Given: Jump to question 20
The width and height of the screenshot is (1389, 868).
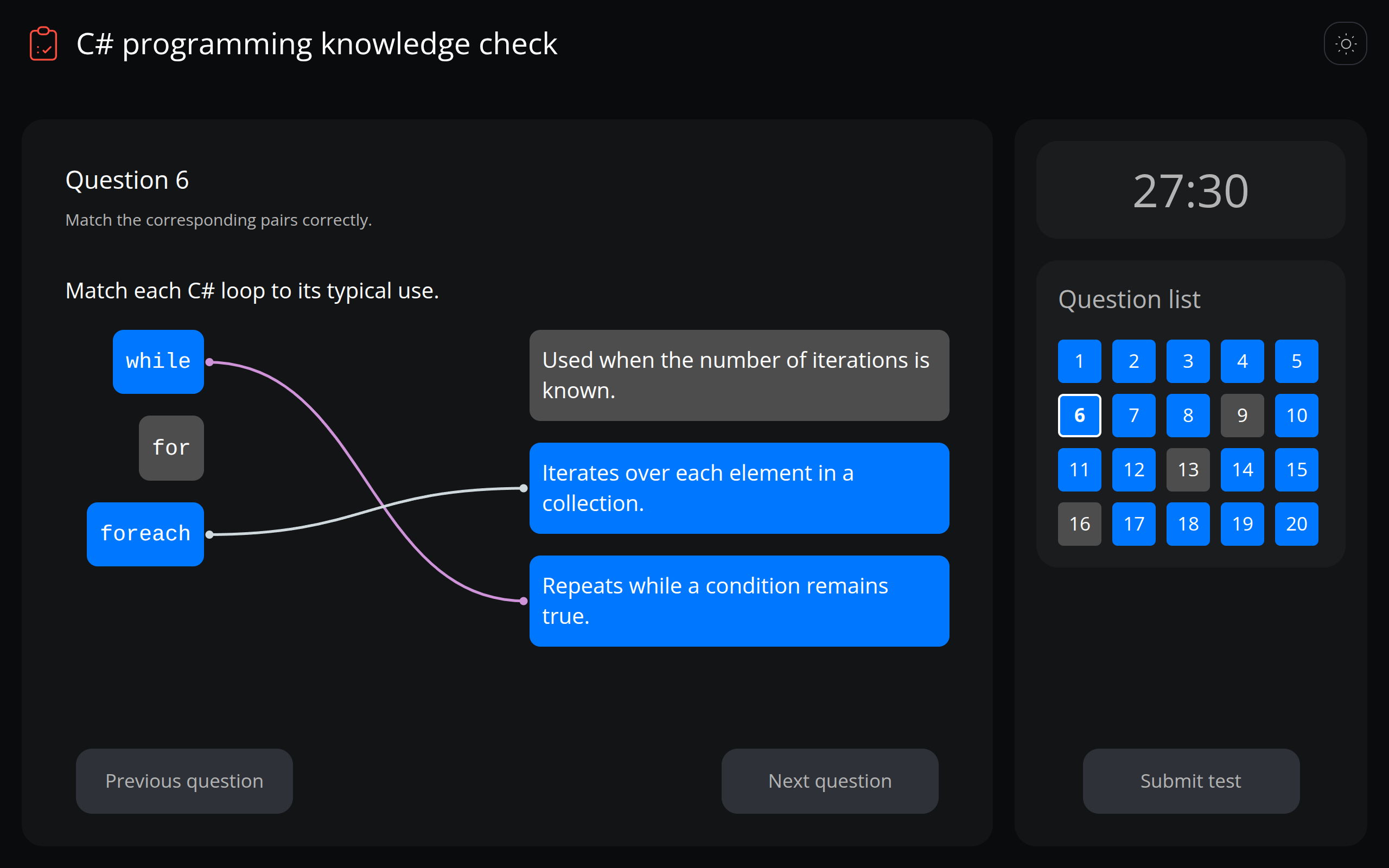Looking at the screenshot, I should [x=1297, y=524].
